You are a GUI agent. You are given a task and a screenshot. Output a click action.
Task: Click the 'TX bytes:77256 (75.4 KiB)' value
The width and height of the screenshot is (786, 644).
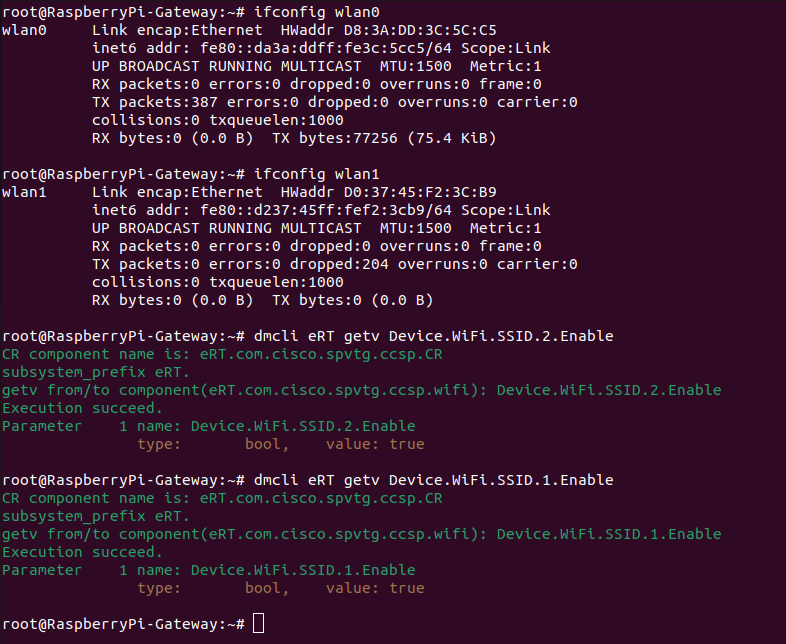[x=384, y=138]
